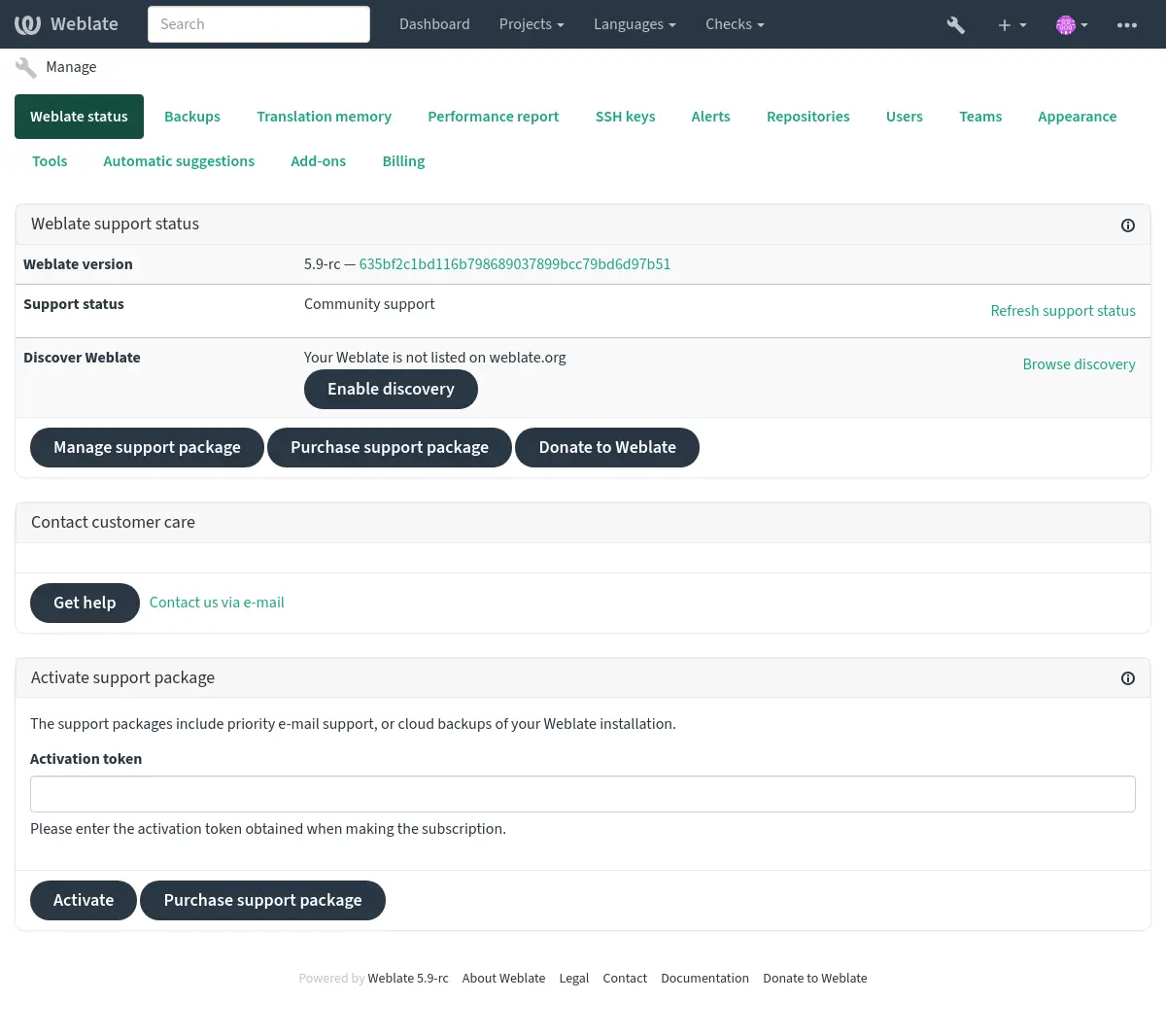Go to Dashboard
This screenshot has height=1036, width=1166.
coord(434,24)
